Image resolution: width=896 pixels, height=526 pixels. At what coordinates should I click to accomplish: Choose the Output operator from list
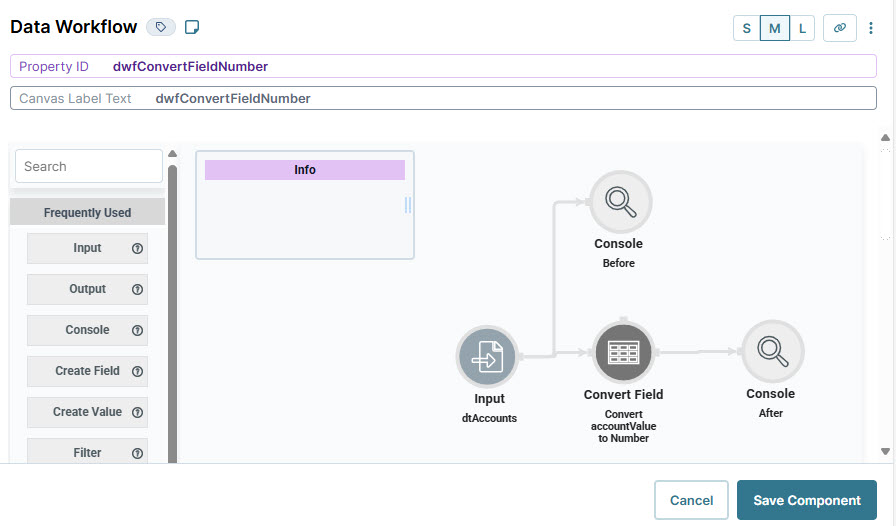pyautogui.click(x=87, y=289)
